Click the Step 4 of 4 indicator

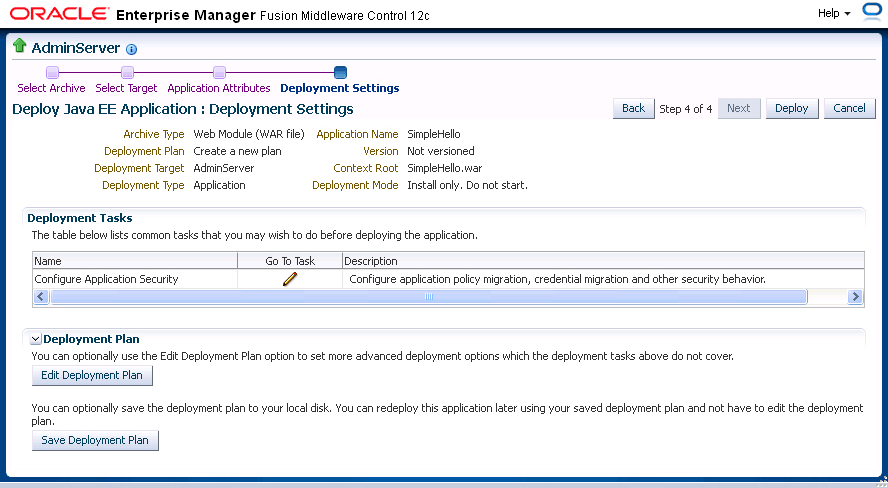click(686, 109)
